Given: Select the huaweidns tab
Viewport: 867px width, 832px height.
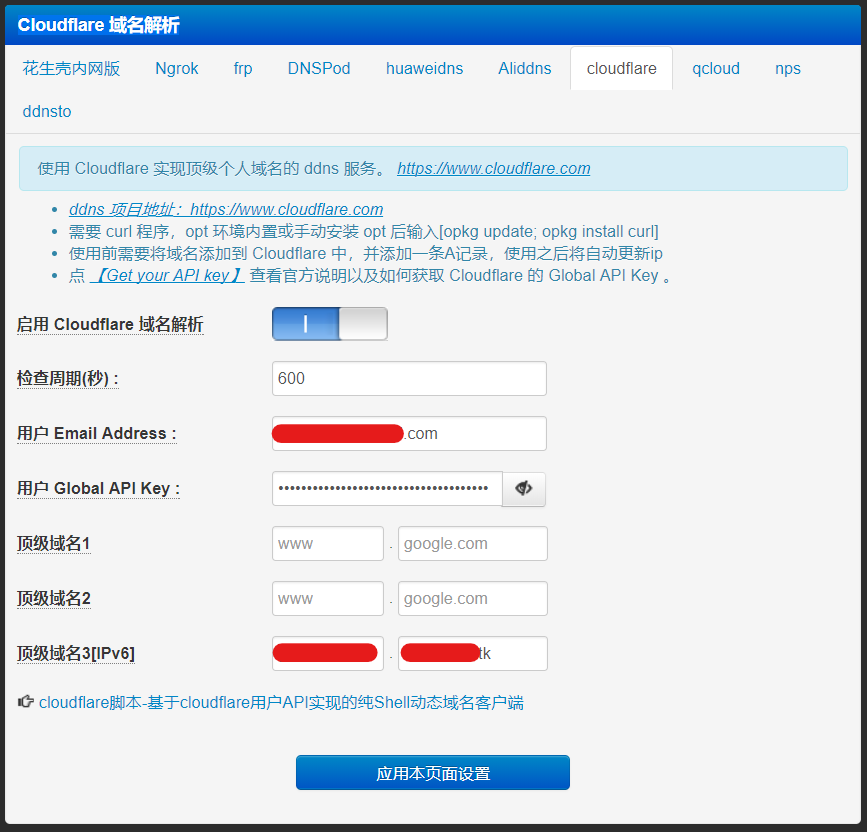Looking at the screenshot, I should point(424,69).
